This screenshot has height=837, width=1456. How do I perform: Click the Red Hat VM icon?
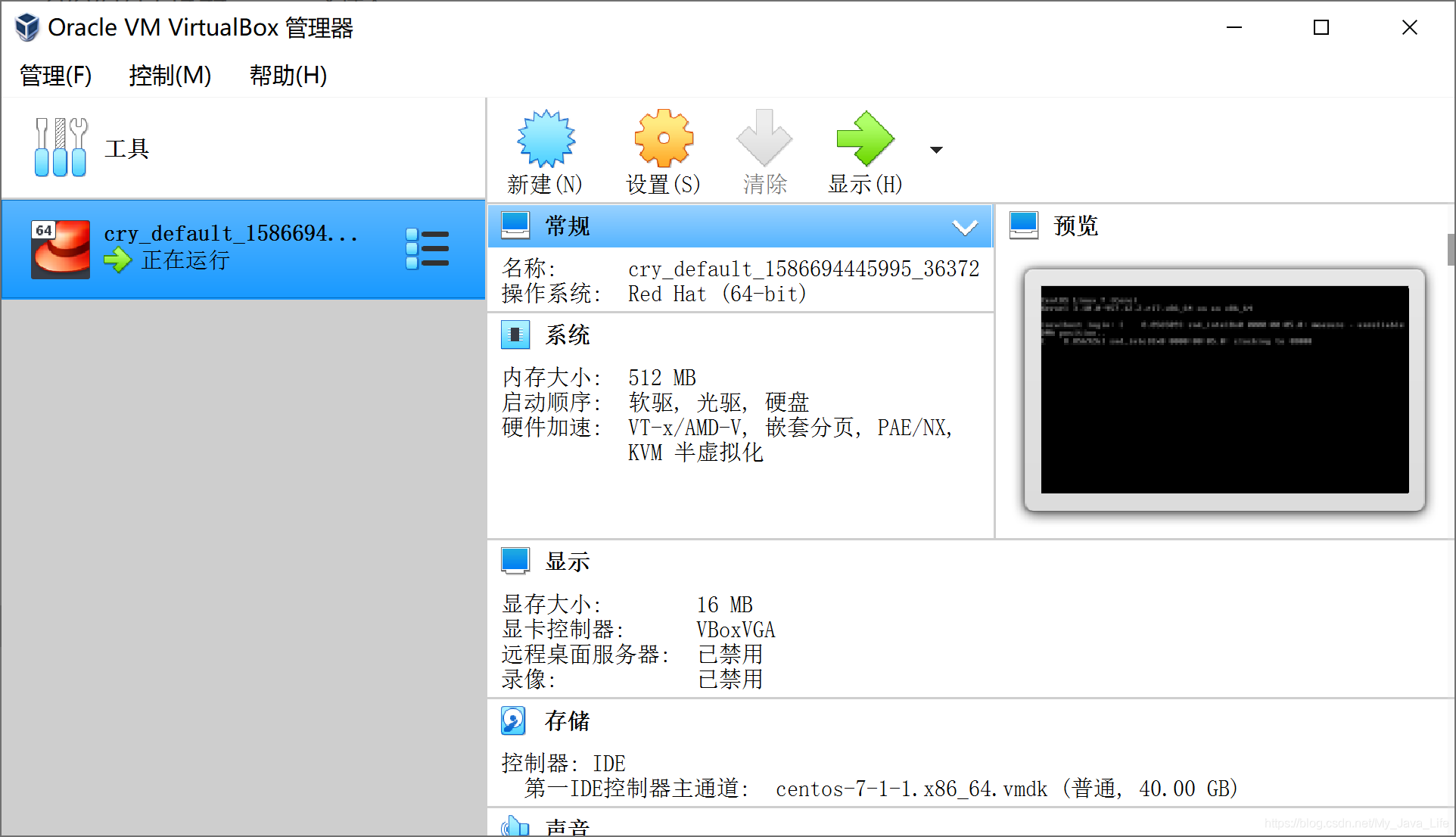(x=61, y=249)
